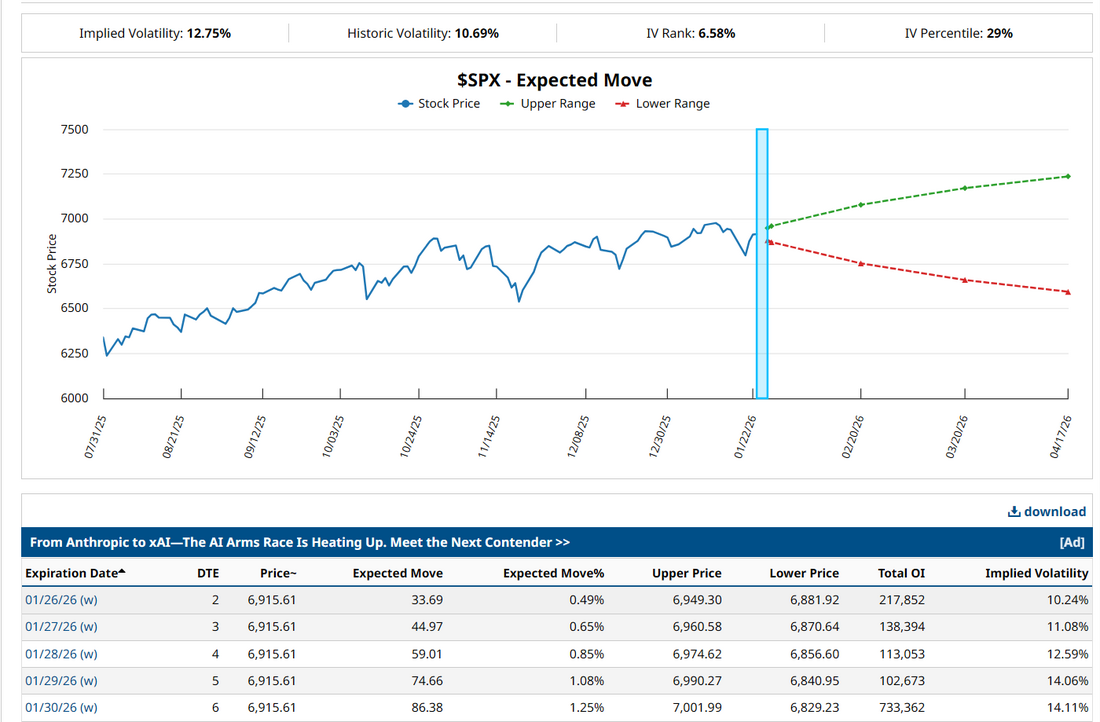The image size is (1100, 722).
Task: Sort by the Total OI column header
Action: pos(901,573)
